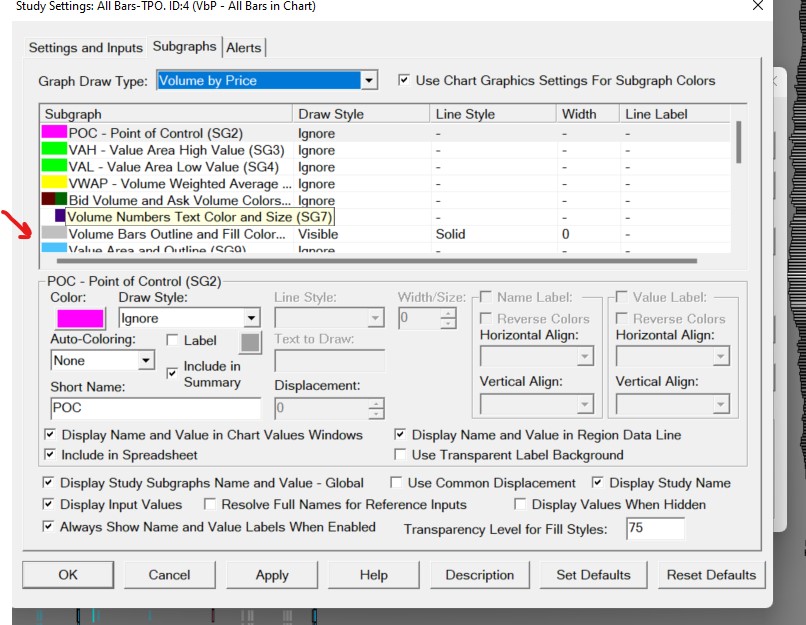Enable Use Transparent Label Background
This screenshot has height=625, width=806.
point(401,455)
